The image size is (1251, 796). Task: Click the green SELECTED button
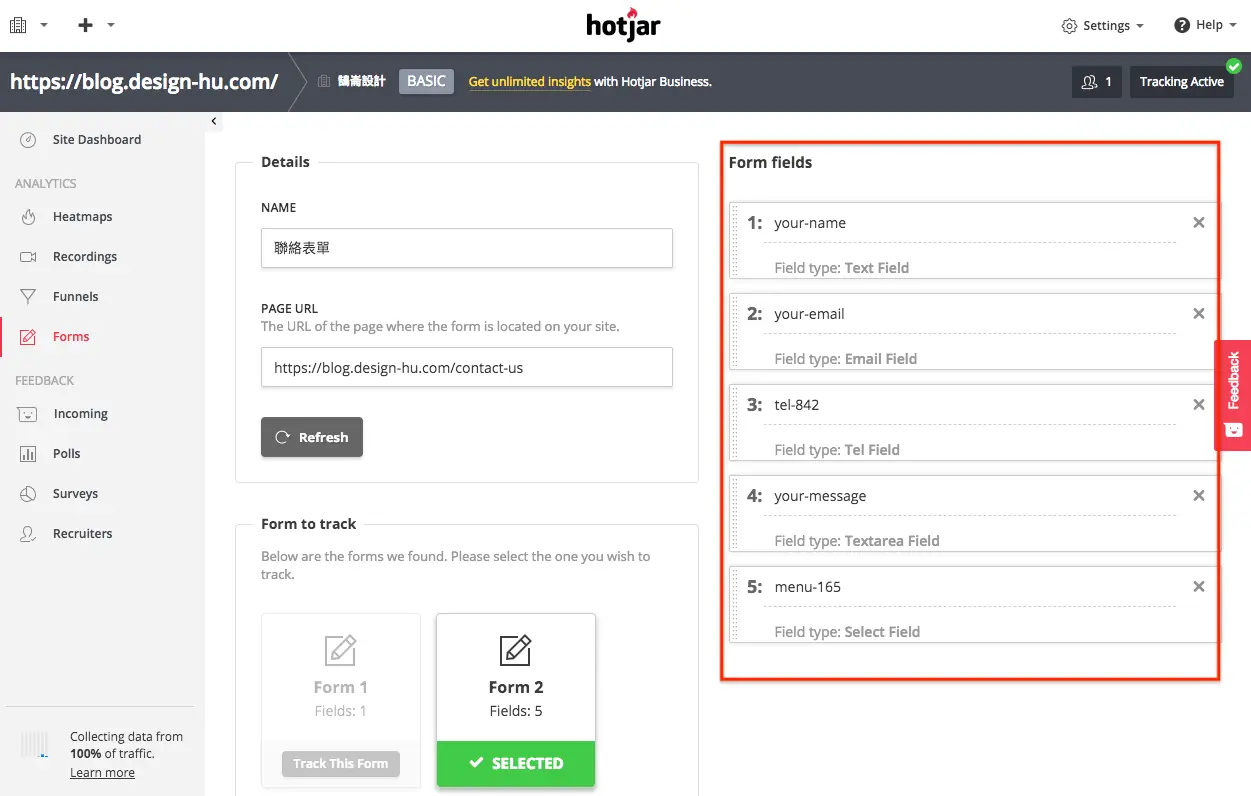coord(516,764)
